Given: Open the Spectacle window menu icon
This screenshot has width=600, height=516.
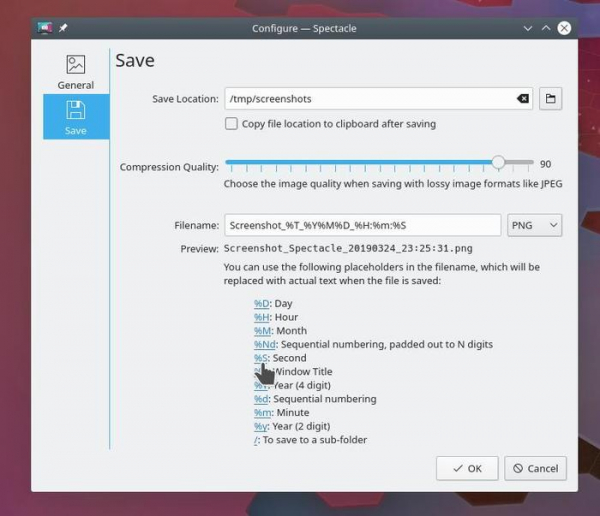Looking at the screenshot, I should (45, 28).
